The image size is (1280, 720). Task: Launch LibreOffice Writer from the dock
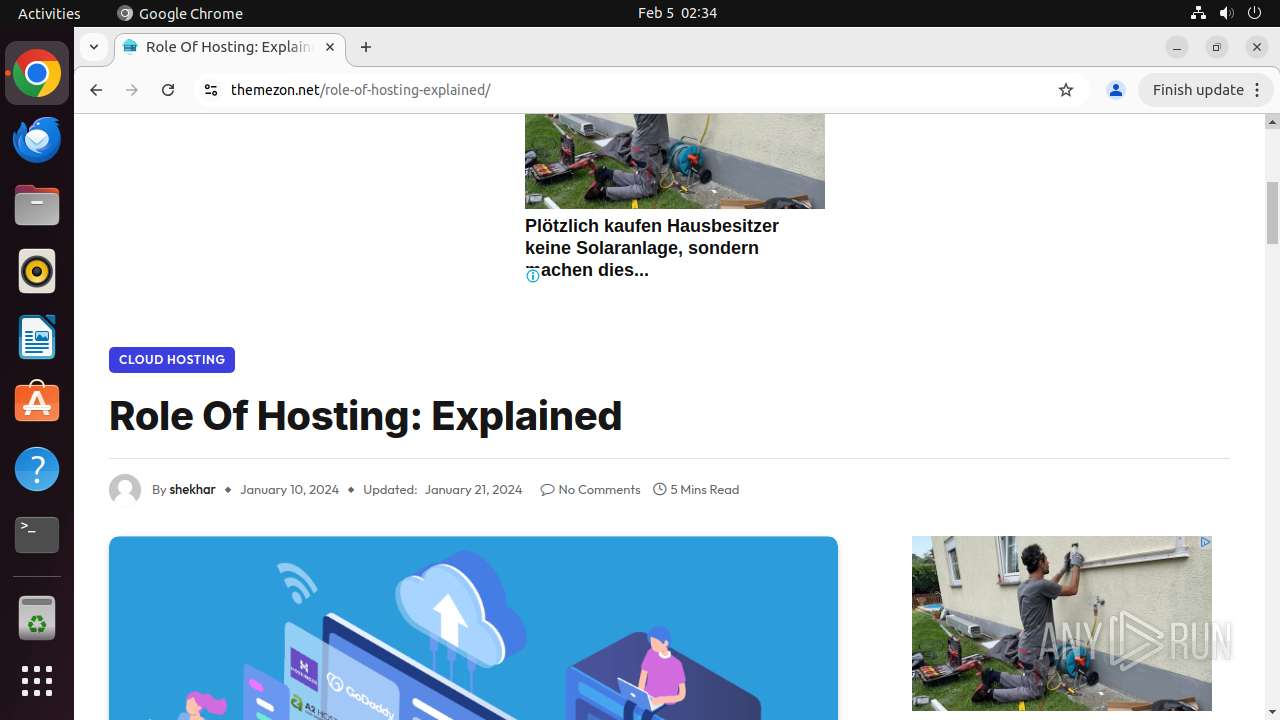(37, 338)
